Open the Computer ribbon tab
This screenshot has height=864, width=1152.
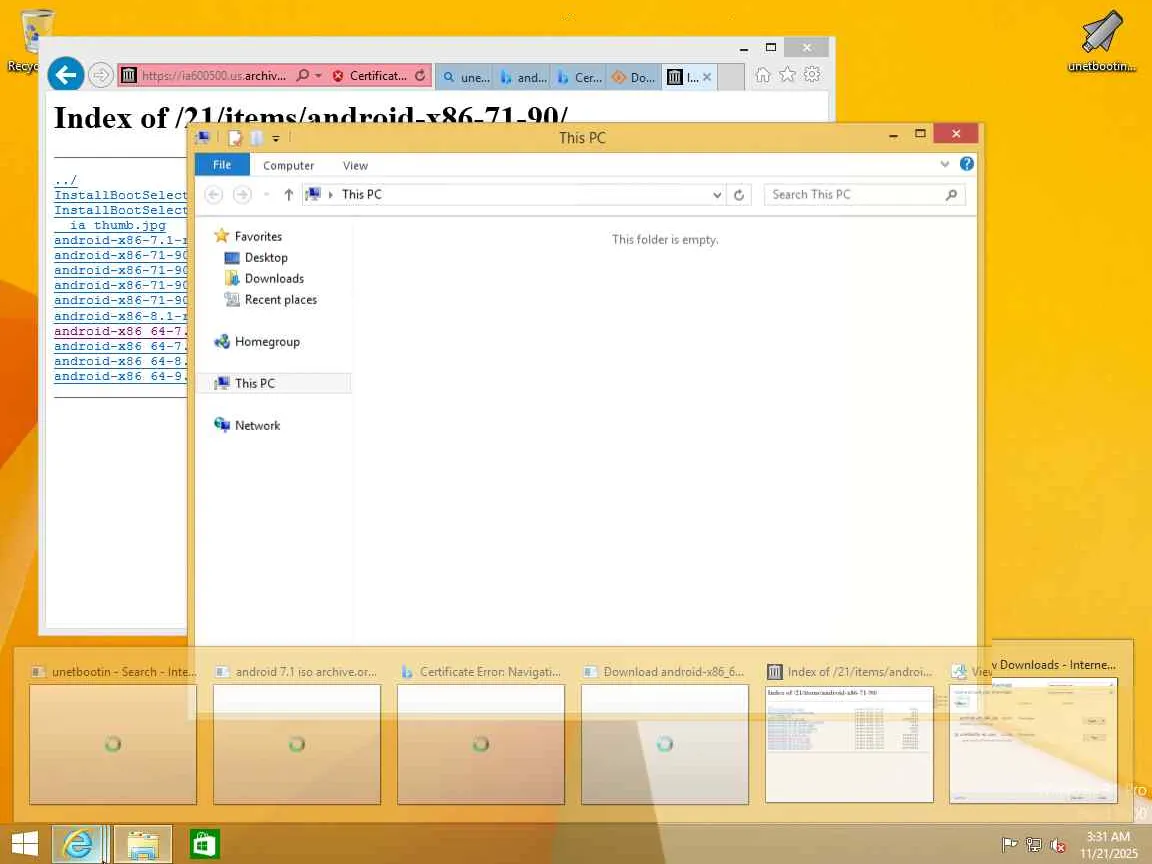pyautogui.click(x=289, y=165)
